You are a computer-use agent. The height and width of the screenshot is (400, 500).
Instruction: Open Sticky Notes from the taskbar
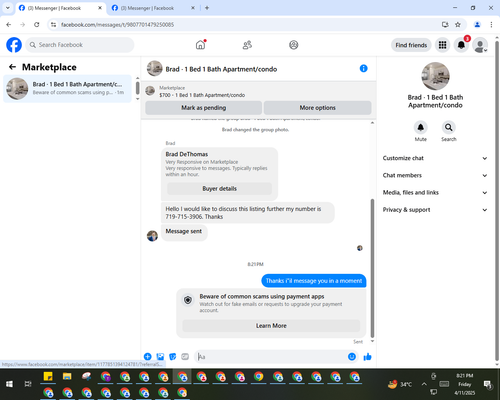tap(48, 377)
